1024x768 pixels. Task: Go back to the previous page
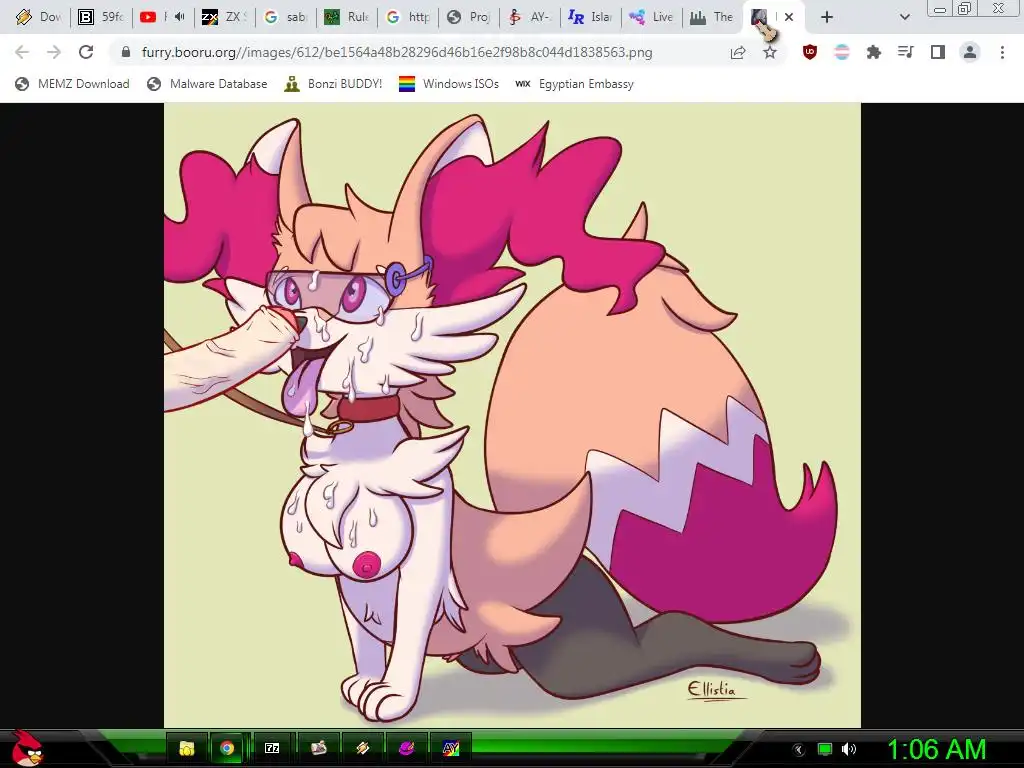pyautogui.click(x=22, y=52)
